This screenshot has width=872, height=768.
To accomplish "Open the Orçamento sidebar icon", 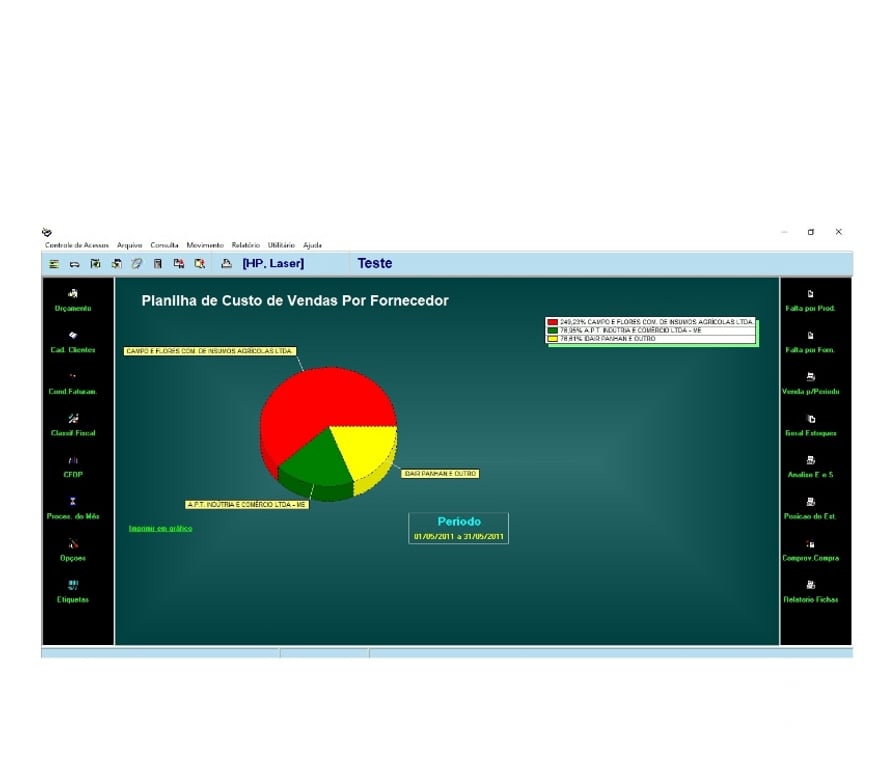I will [x=73, y=294].
